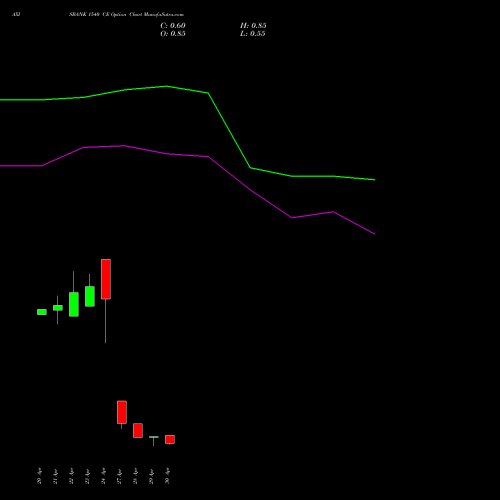Image resolution: width=500 pixels, height=500 pixels.
Task: Select the green candle for 21 Apr
Action: point(58,308)
